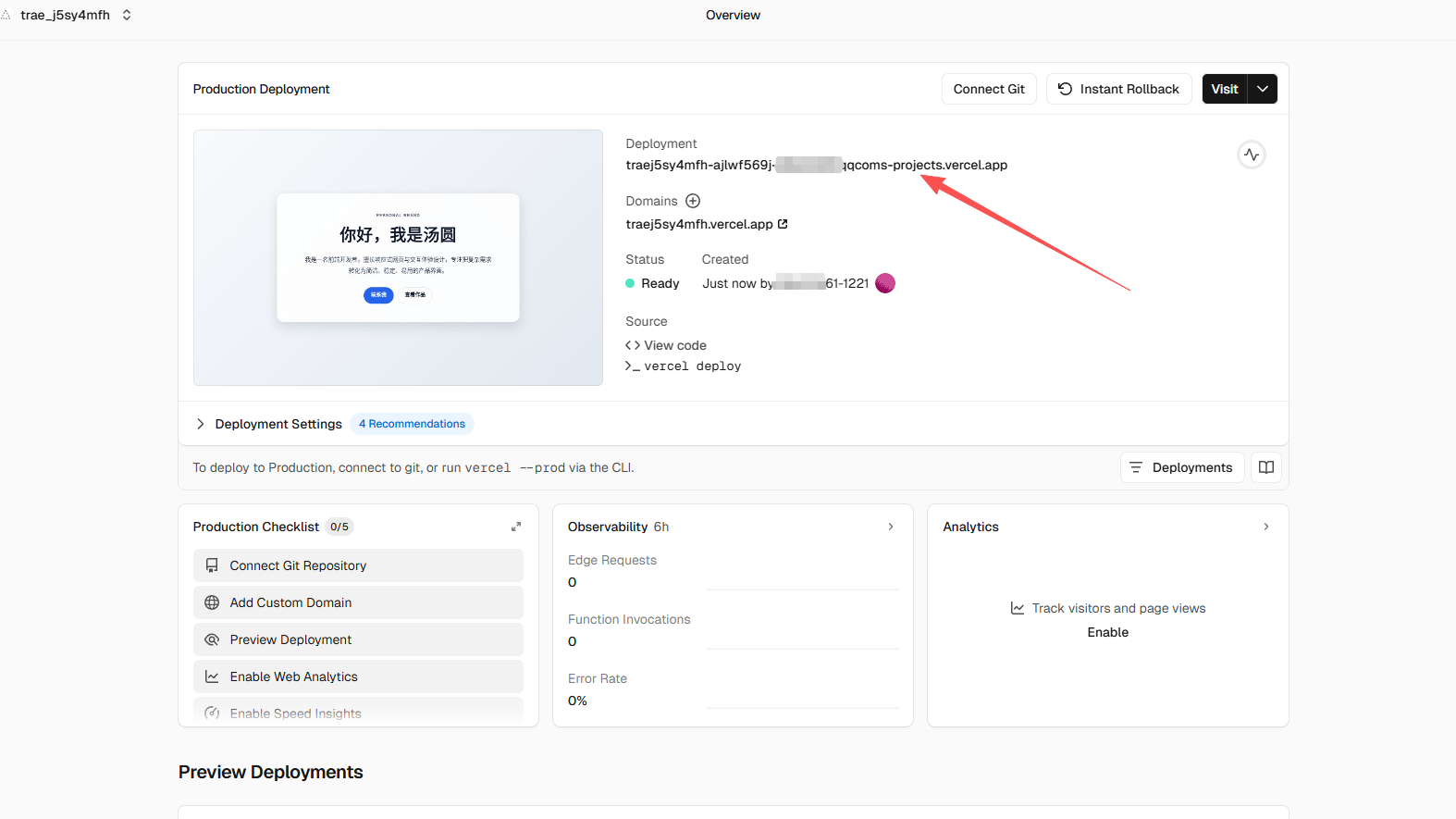Click the Instant Rollback button
The image size is (1456, 819).
pos(1118,89)
